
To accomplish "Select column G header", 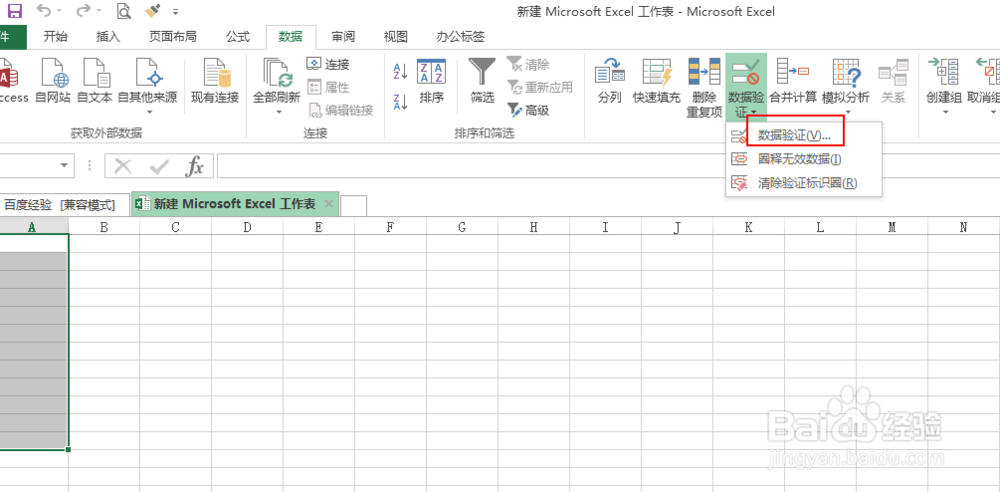I will pyautogui.click(x=462, y=227).
